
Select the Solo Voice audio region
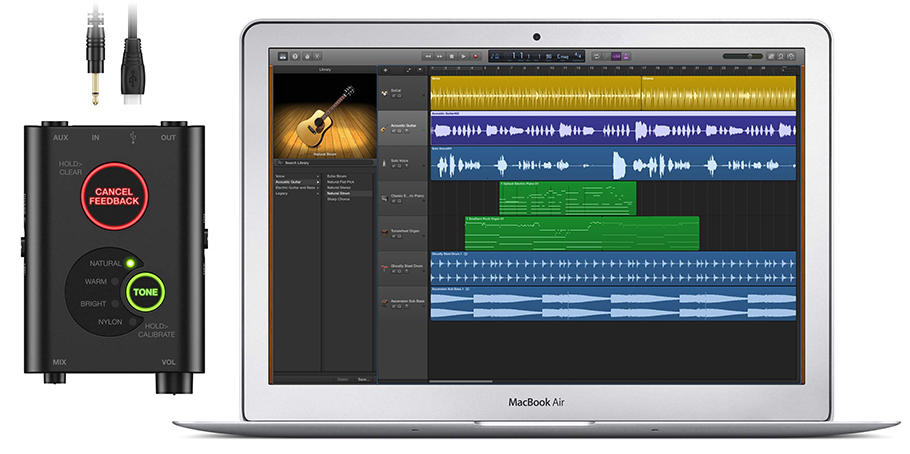613,163
